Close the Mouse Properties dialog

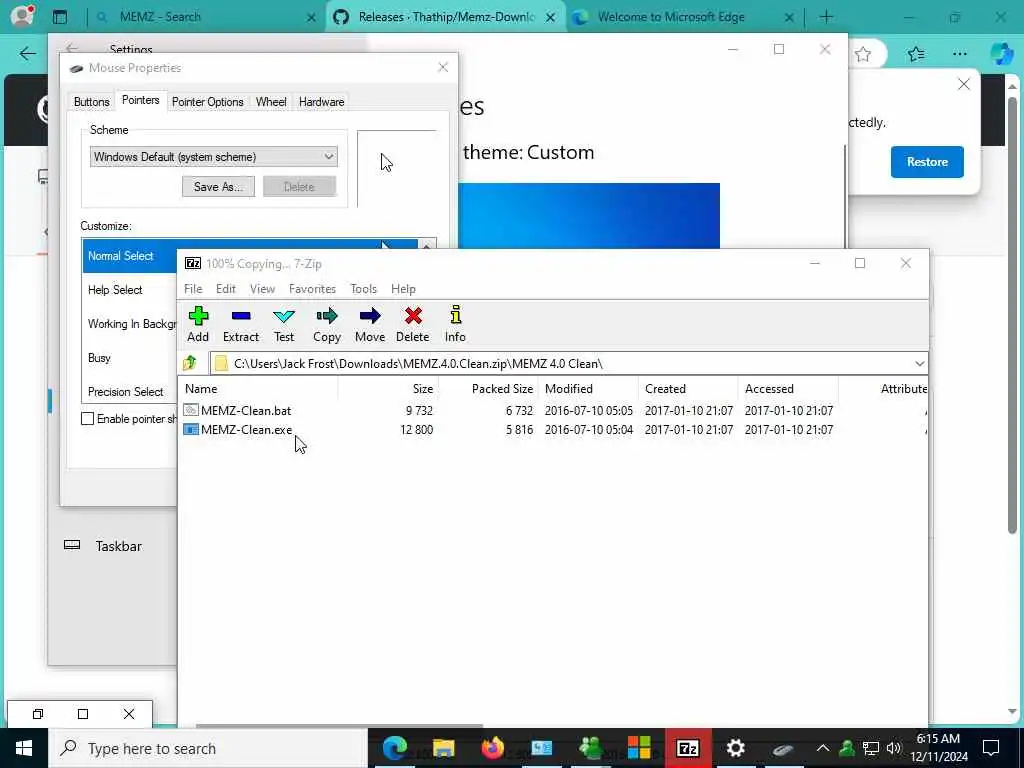443,67
